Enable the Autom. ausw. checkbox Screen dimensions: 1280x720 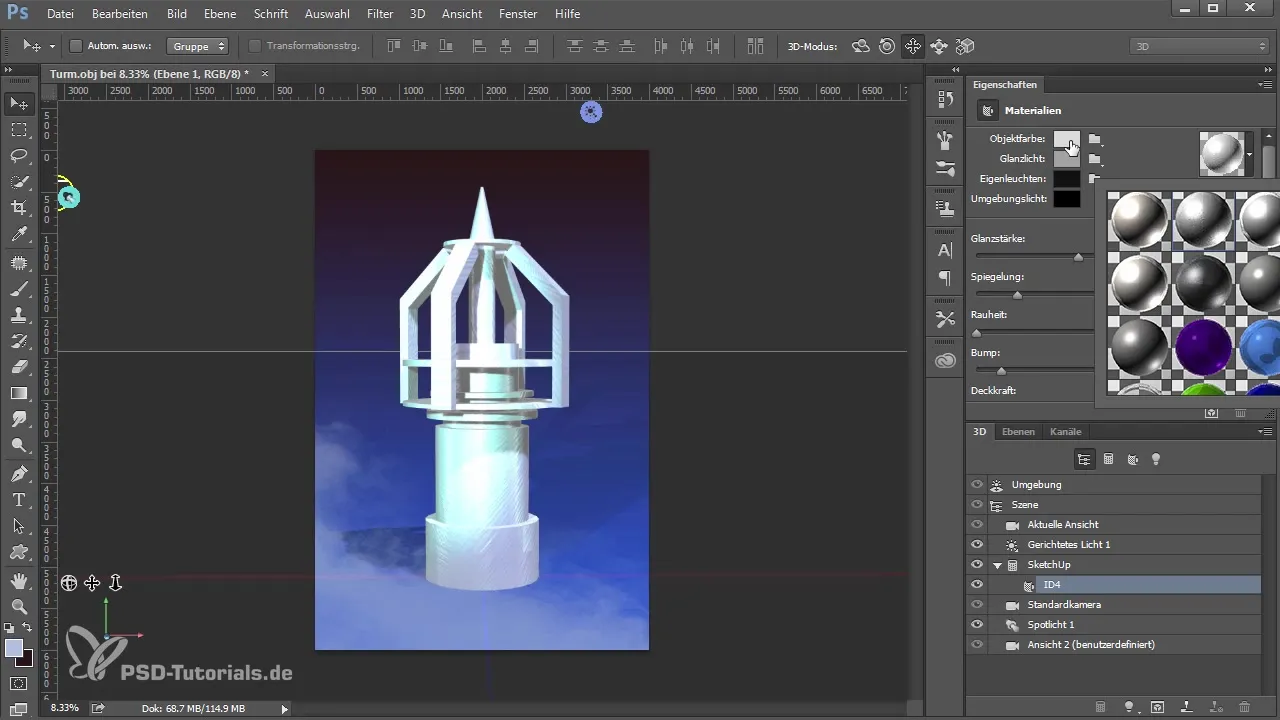pos(76,46)
